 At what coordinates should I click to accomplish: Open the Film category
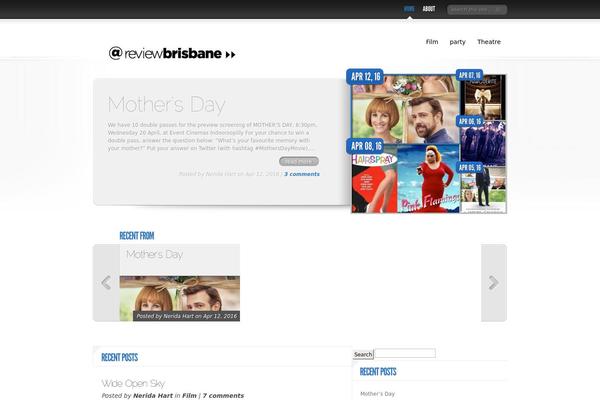pos(432,42)
